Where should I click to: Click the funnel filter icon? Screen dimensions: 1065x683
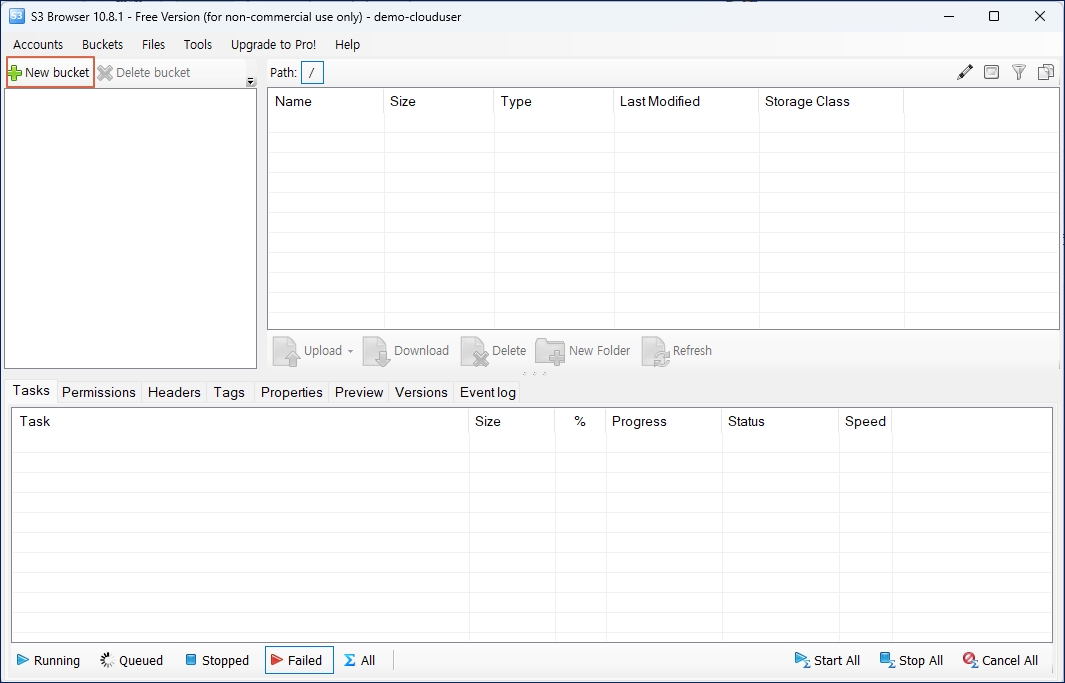pos(1018,72)
